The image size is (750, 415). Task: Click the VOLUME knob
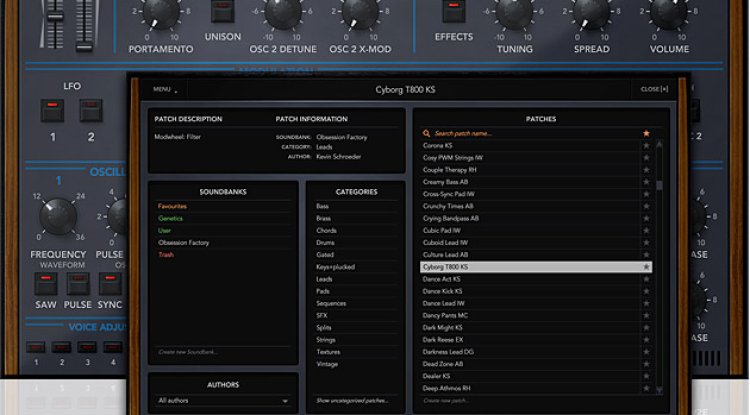click(669, 13)
